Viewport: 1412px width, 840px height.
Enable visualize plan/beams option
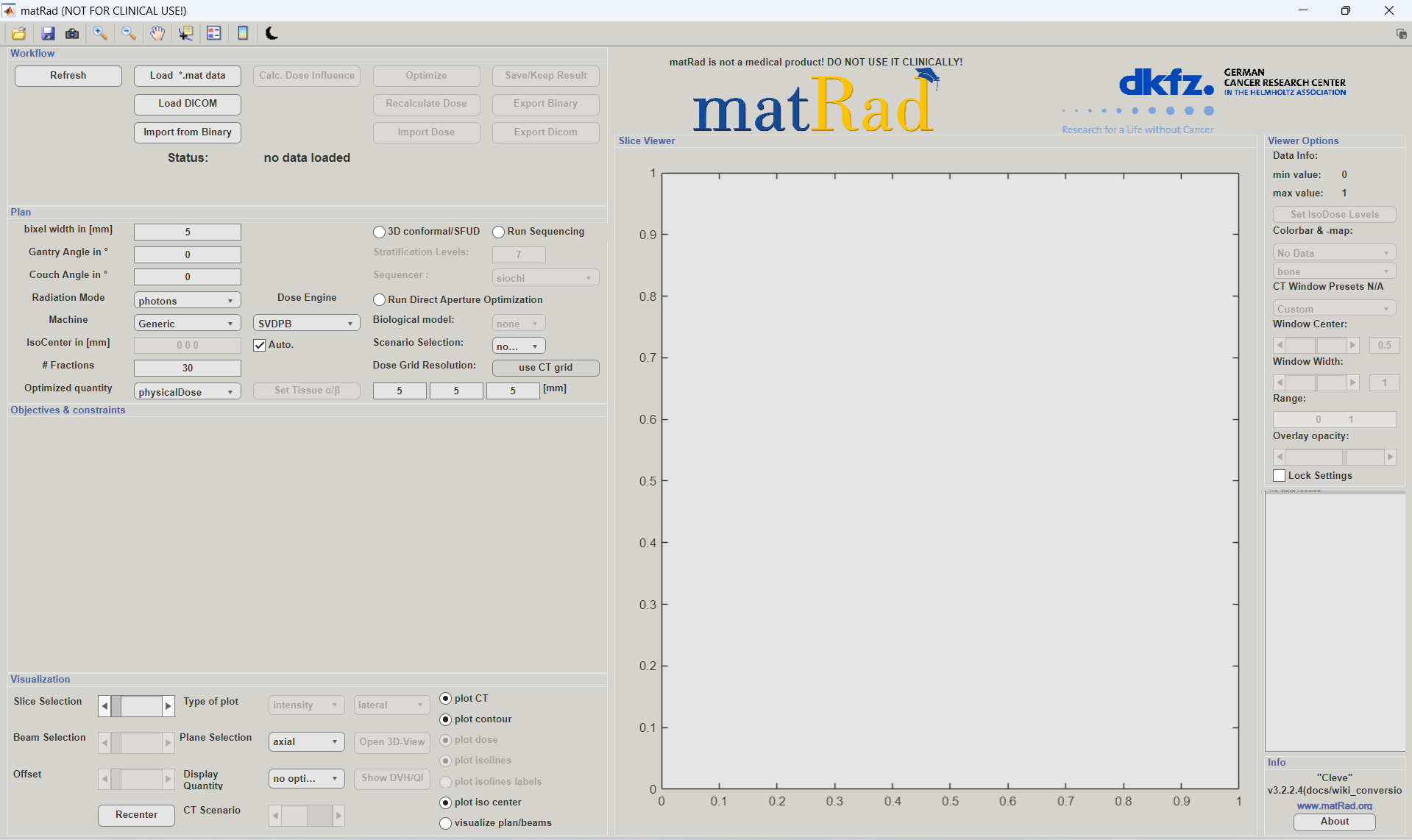pyautogui.click(x=446, y=823)
